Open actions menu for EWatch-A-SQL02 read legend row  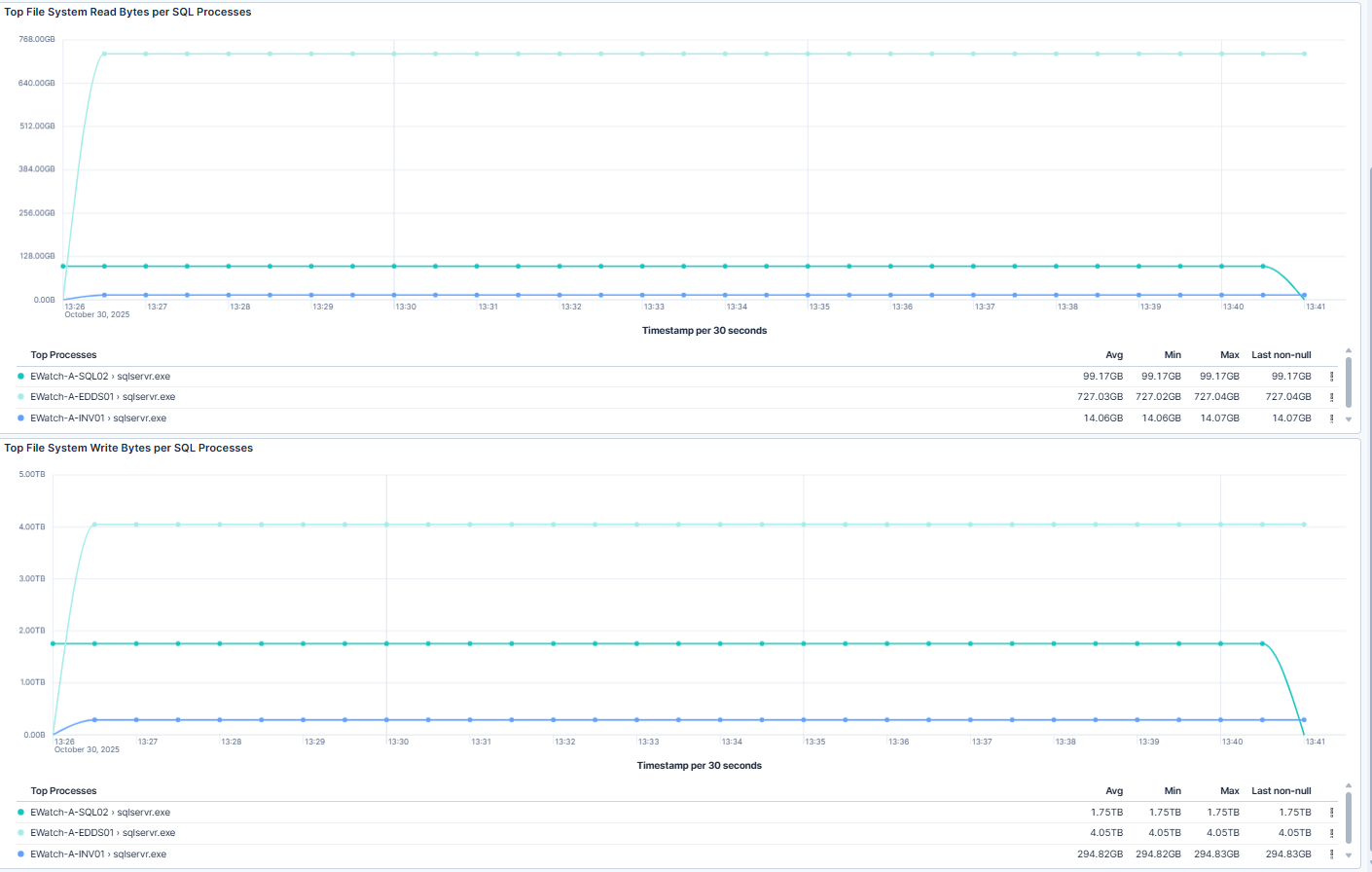tap(1332, 376)
